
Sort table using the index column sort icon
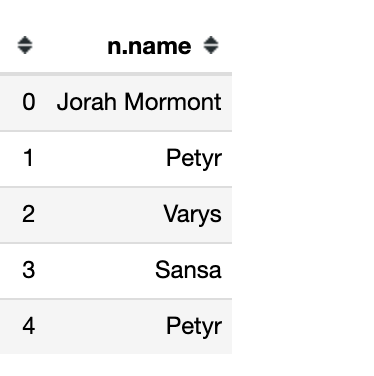pyautogui.click(x=25, y=45)
